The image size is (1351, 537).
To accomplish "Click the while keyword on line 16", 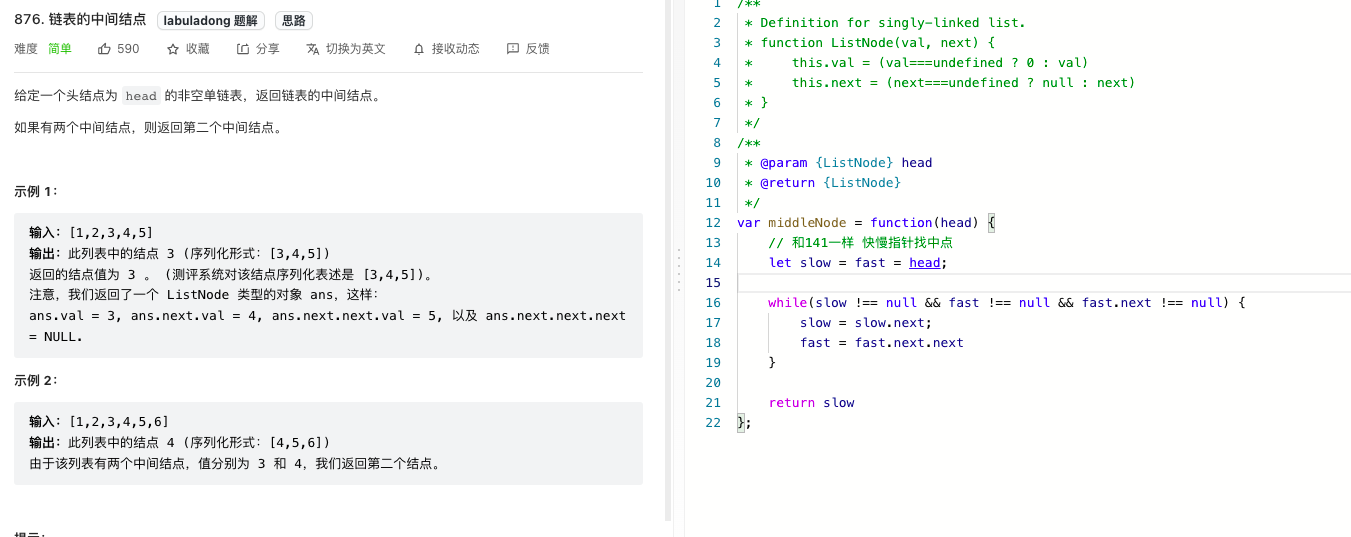I will point(788,303).
